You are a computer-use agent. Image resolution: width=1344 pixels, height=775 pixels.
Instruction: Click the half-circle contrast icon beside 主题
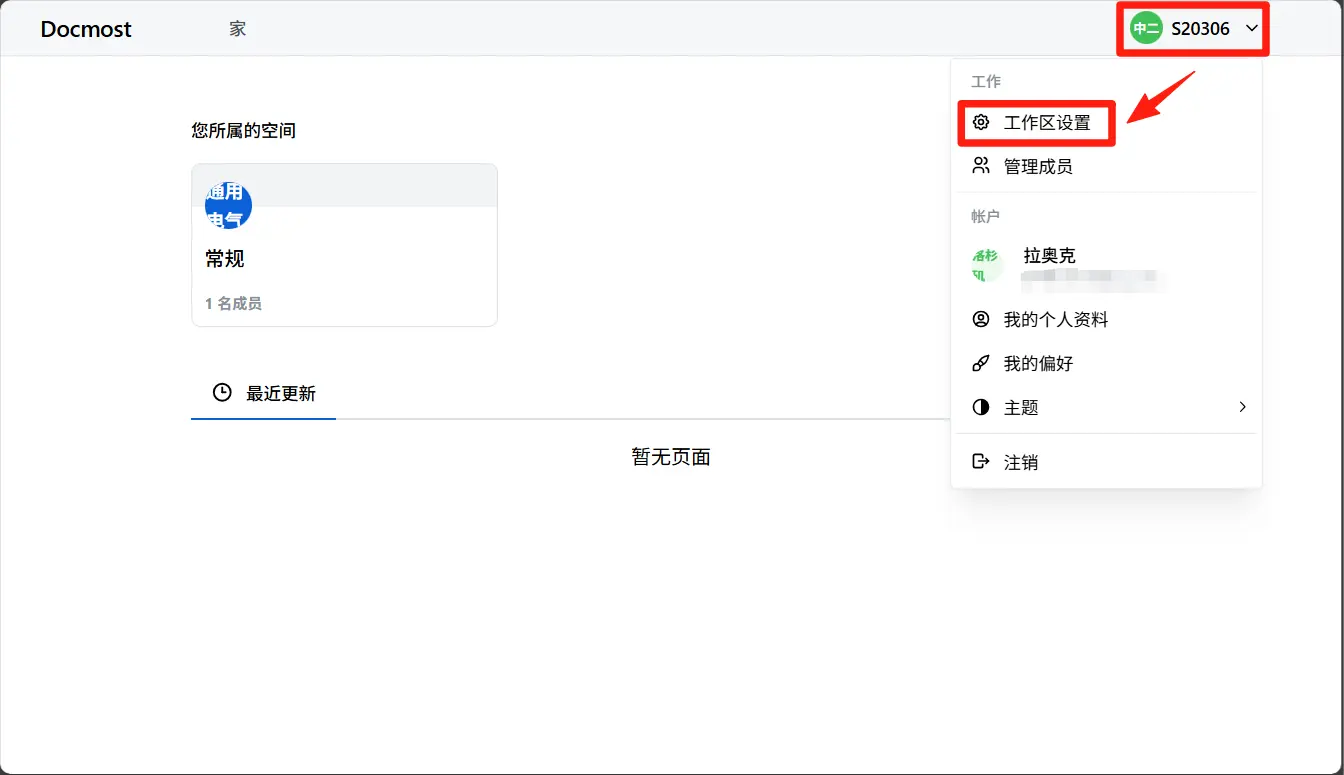(981, 408)
